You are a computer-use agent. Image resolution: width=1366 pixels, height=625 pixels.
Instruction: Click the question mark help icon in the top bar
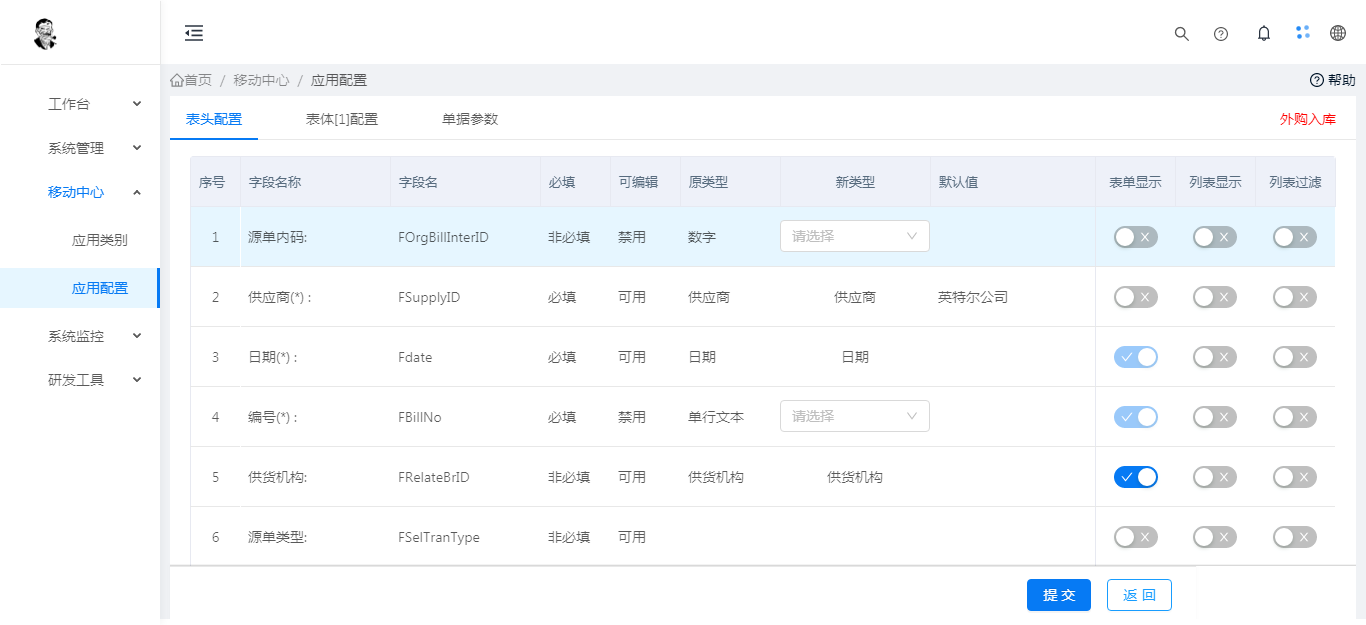1220,33
